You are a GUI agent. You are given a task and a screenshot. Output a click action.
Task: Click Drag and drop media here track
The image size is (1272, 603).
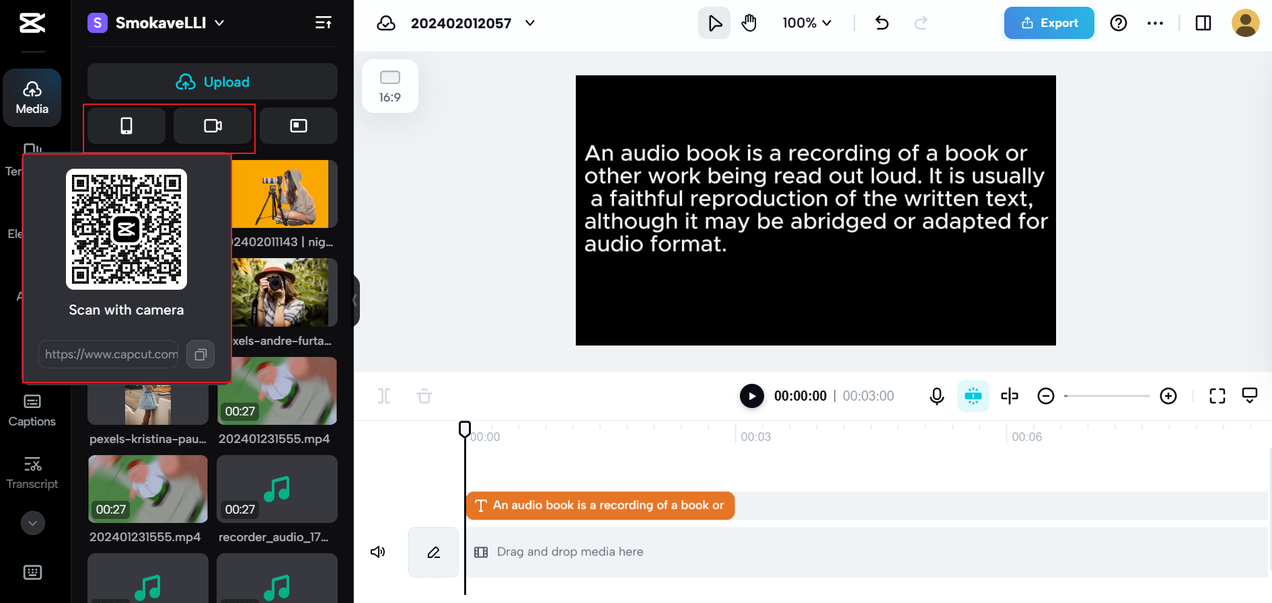(x=866, y=552)
